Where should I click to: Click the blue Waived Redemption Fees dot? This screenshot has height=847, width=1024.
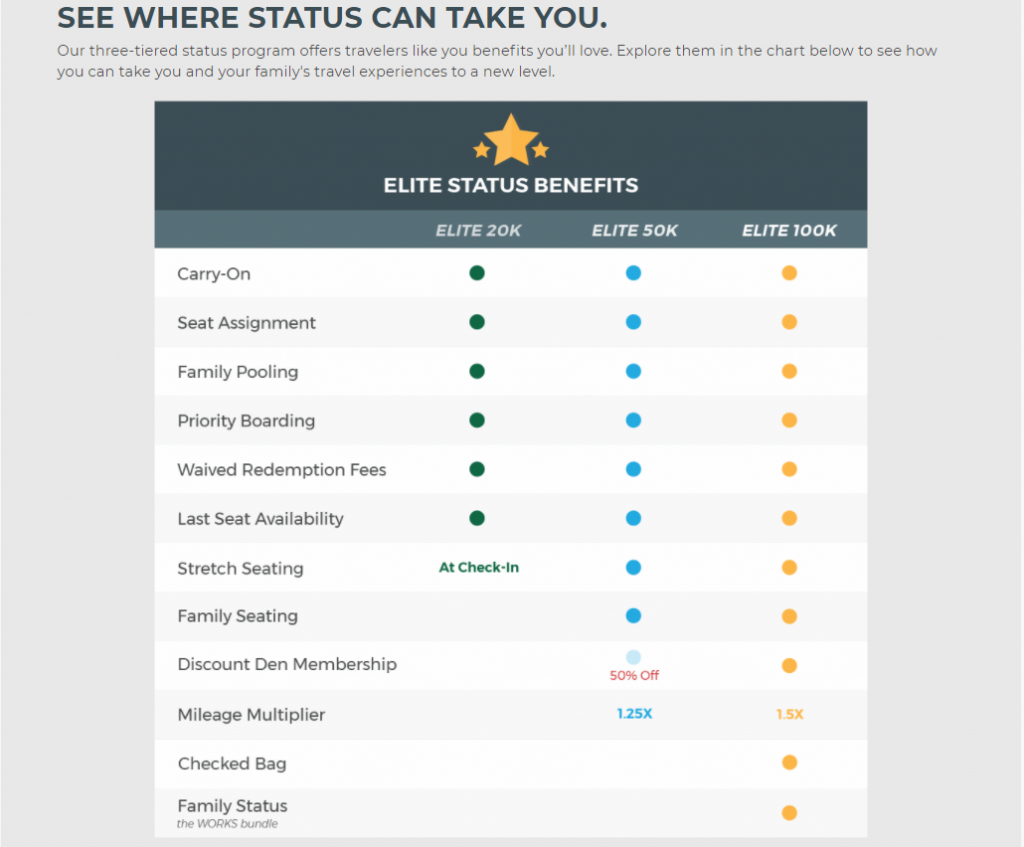(x=633, y=469)
